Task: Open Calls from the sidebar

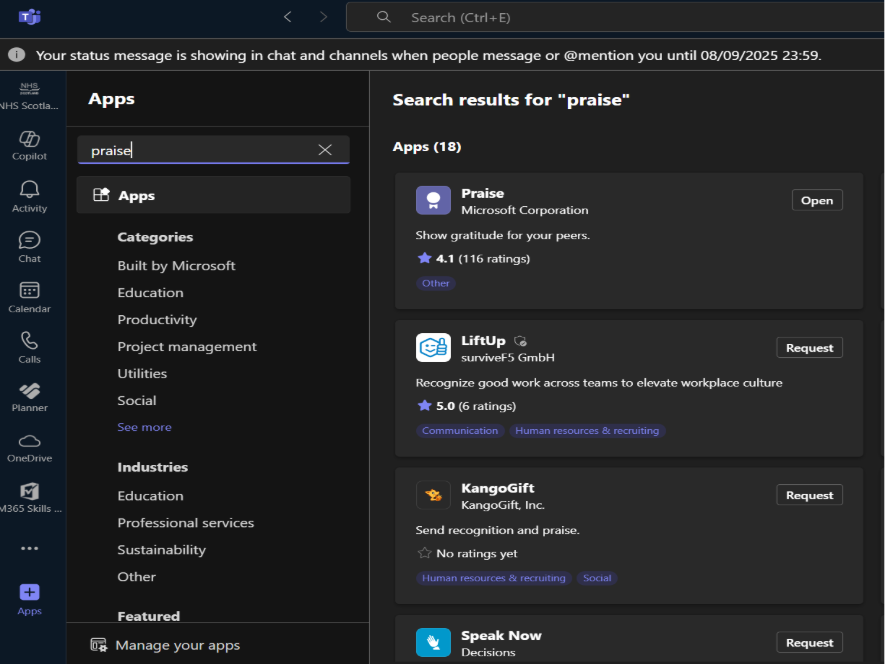Action: tap(29, 347)
